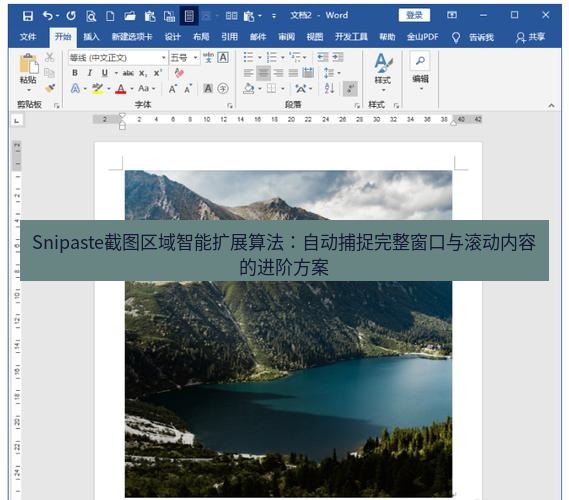Open the numbering list dropdown arrow
569x500 pixels.
tap(283, 58)
